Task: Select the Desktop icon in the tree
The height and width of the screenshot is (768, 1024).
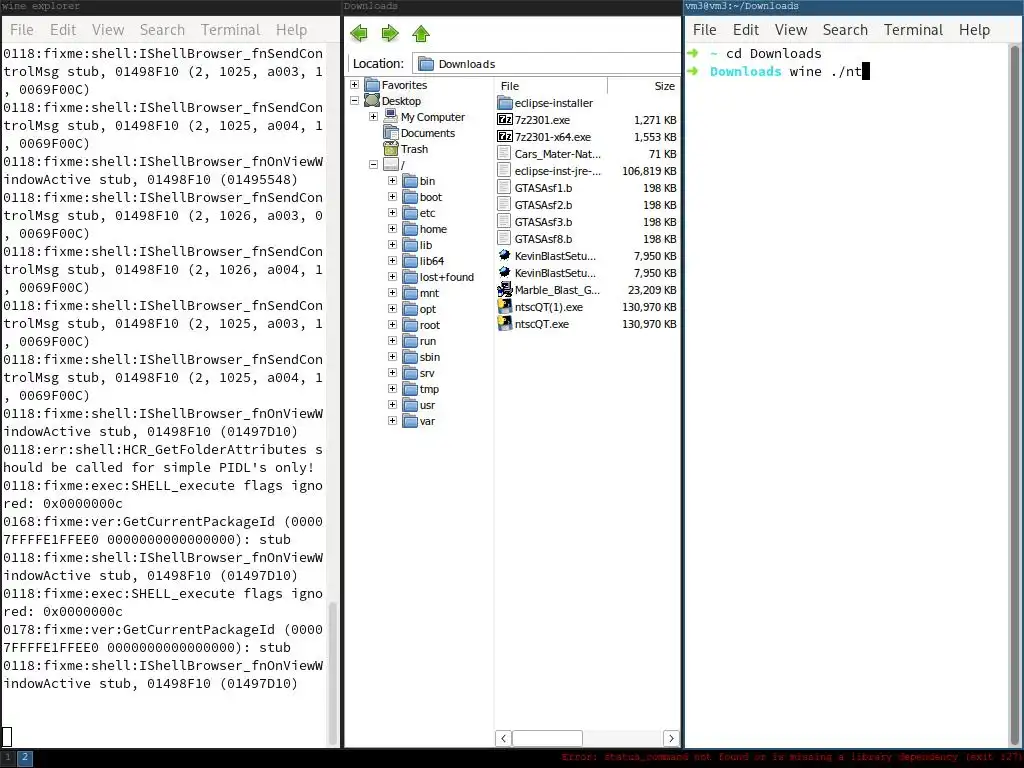Action: 372,101
